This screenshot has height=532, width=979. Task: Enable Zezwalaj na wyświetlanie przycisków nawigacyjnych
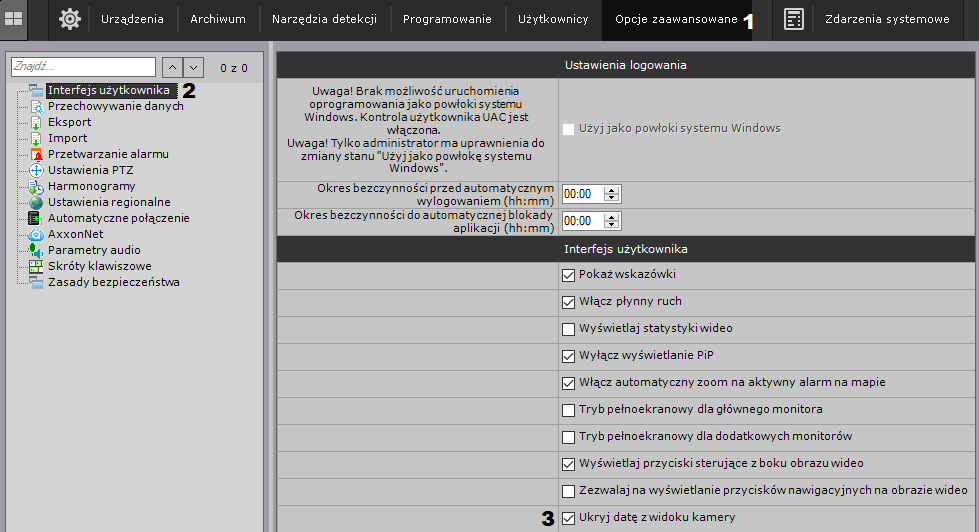[x=568, y=491]
